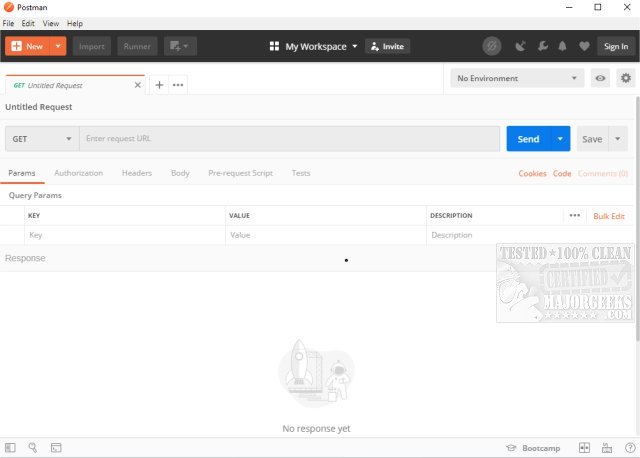
Task: Switch to the Authorization tab
Action: click(x=79, y=173)
